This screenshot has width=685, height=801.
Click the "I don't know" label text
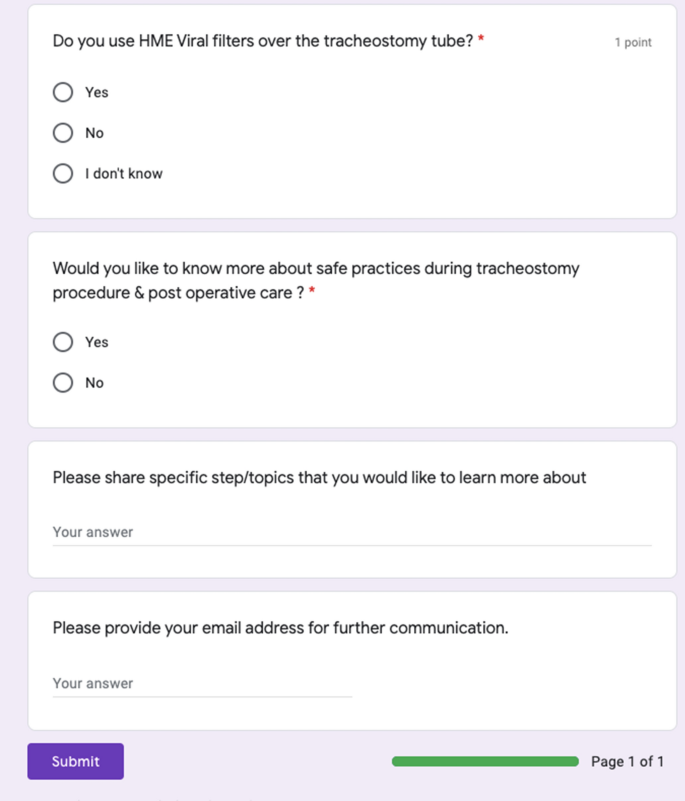tap(124, 174)
